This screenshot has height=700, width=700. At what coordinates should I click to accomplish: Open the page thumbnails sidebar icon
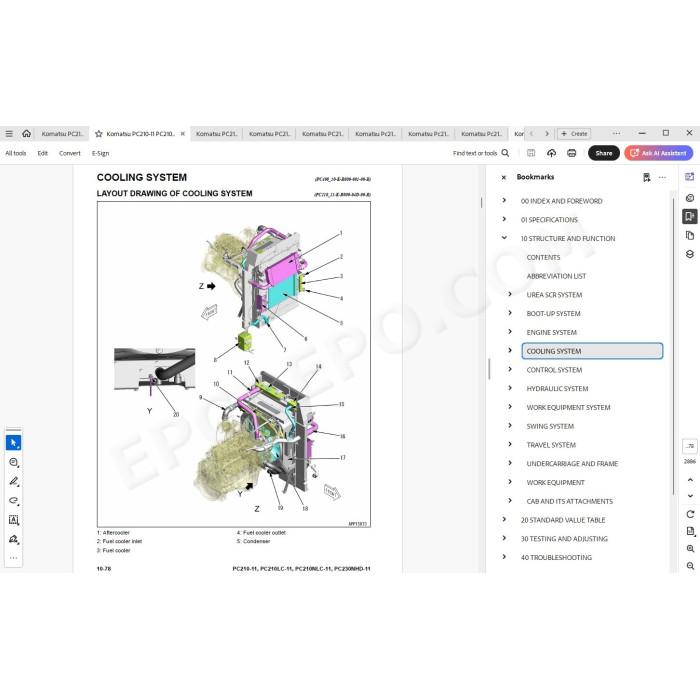[690, 235]
